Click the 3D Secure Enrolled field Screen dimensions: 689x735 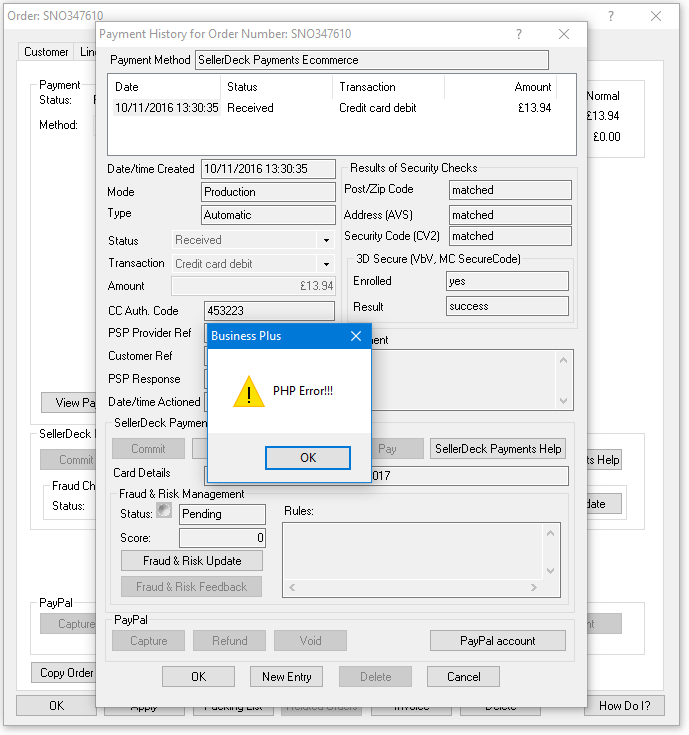point(507,281)
